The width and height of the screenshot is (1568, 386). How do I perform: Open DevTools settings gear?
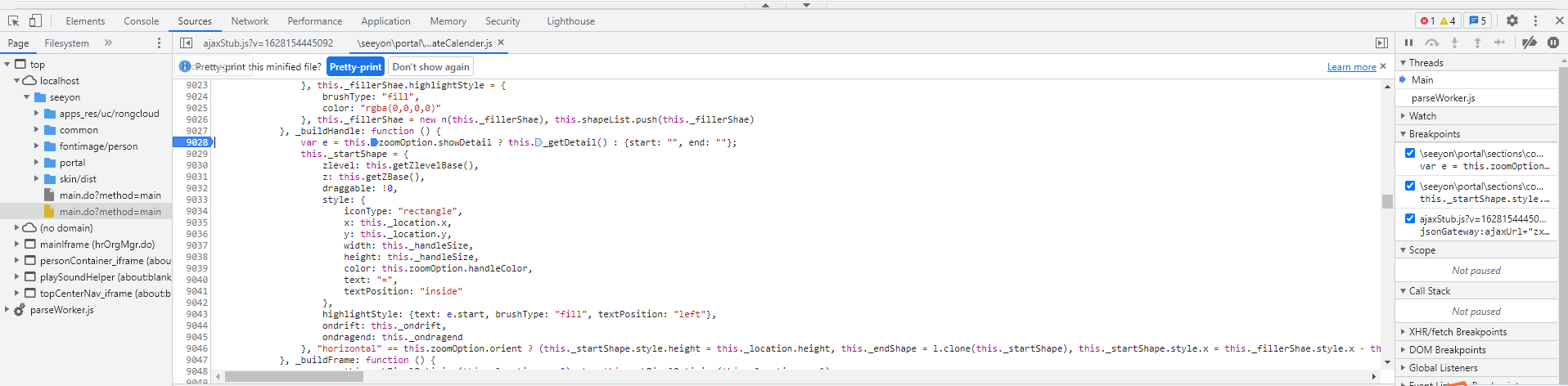1512,20
